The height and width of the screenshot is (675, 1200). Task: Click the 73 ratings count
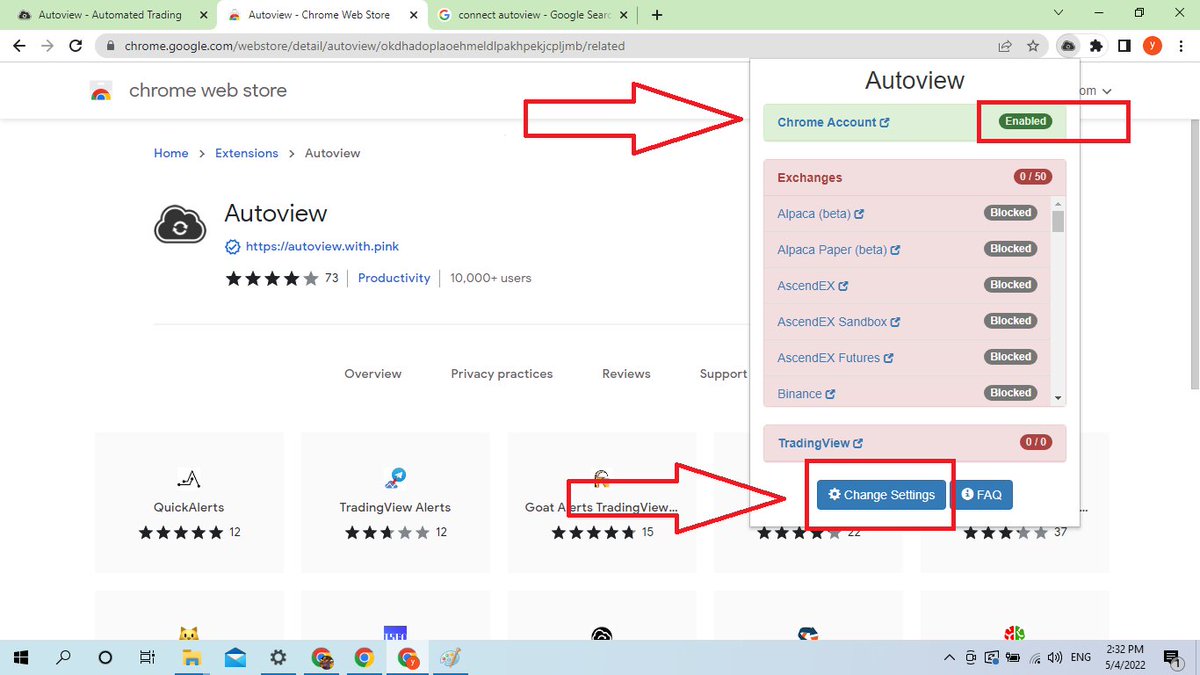click(331, 278)
